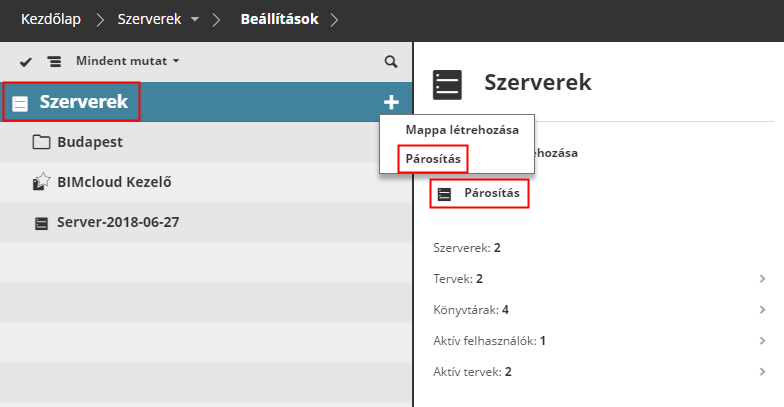This screenshot has width=784, height=407.
Task: Click the Szerverek server icon in tree header
Action: click(20, 103)
